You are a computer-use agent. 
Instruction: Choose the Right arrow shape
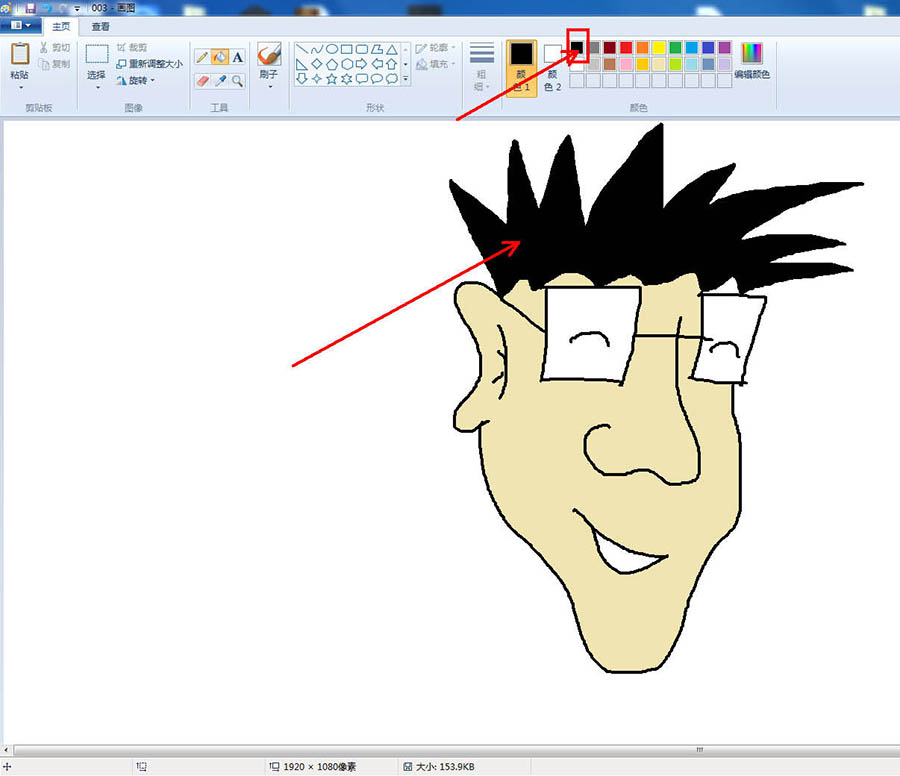(362, 64)
